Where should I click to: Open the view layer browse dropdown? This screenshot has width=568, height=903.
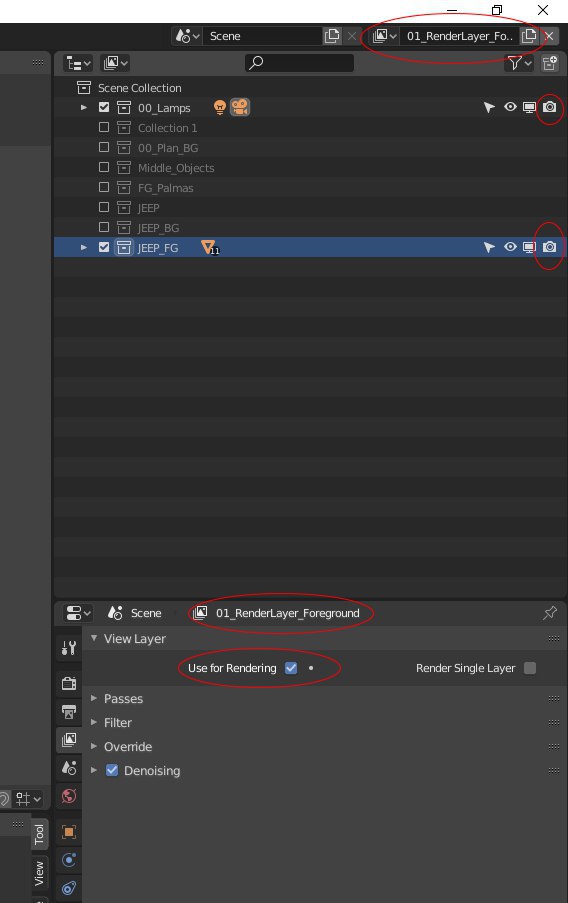click(385, 36)
